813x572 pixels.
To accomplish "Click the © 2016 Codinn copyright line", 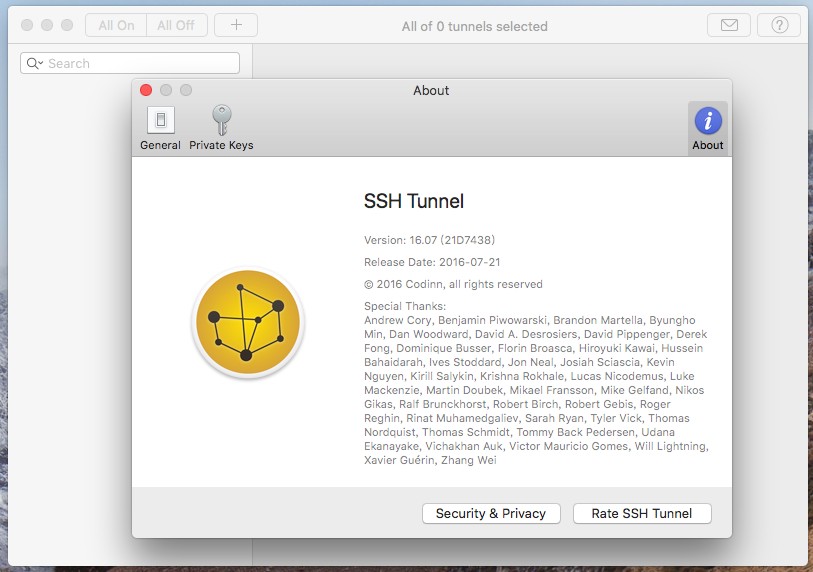I will (x=453, y=284).
